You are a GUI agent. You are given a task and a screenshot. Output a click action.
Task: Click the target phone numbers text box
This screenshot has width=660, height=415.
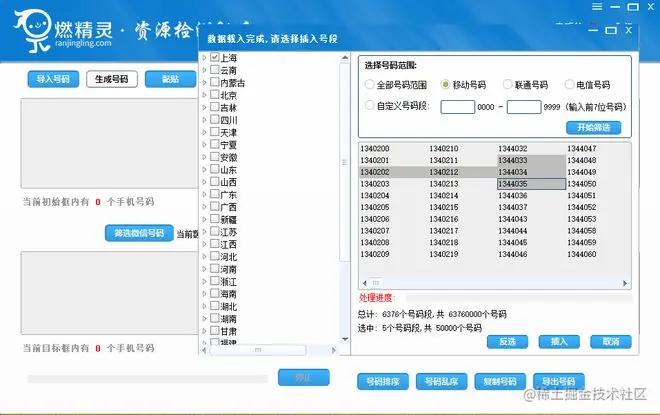click(x=109, y=293)
